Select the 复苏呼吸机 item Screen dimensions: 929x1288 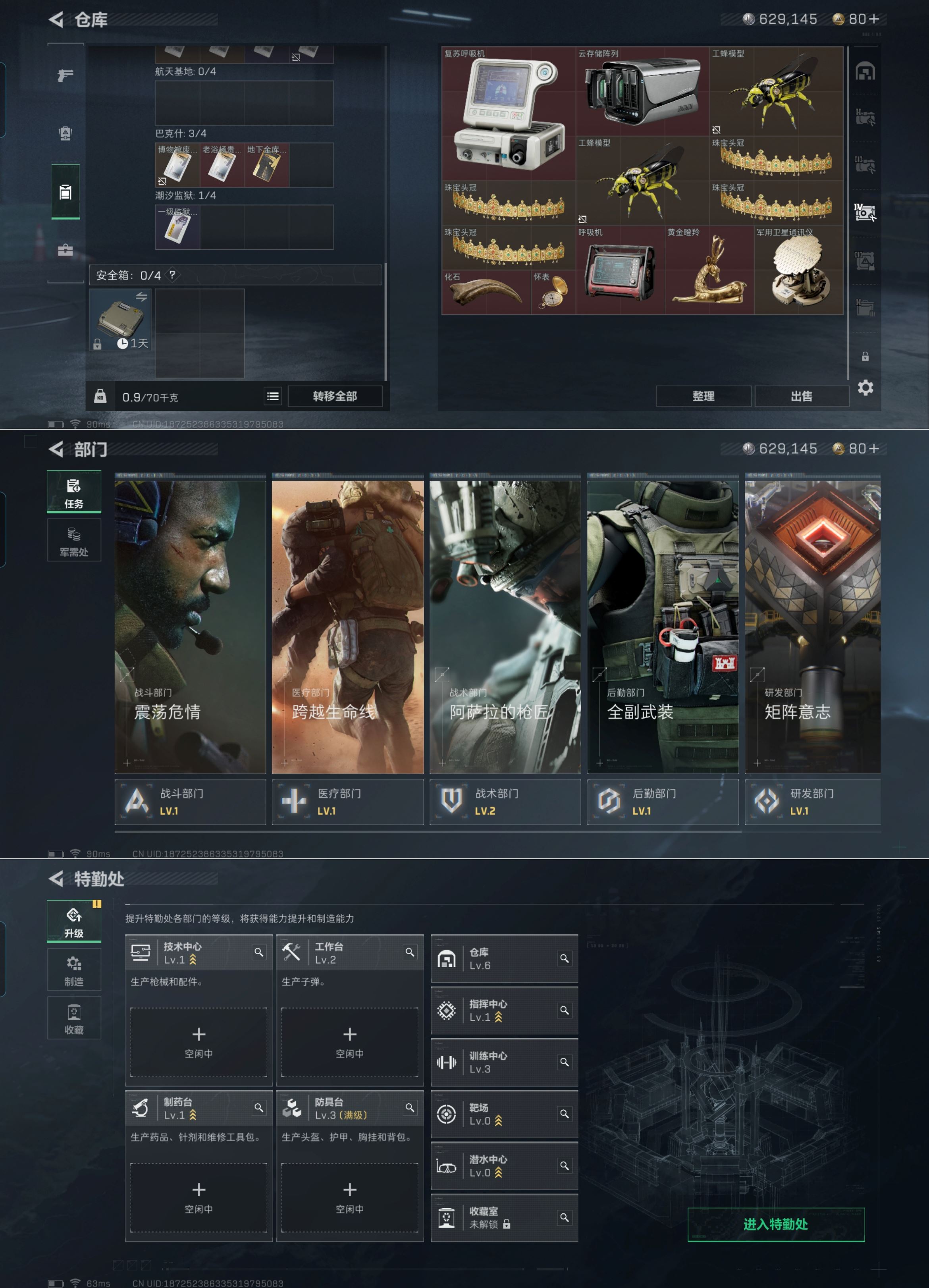click(509, 114)
